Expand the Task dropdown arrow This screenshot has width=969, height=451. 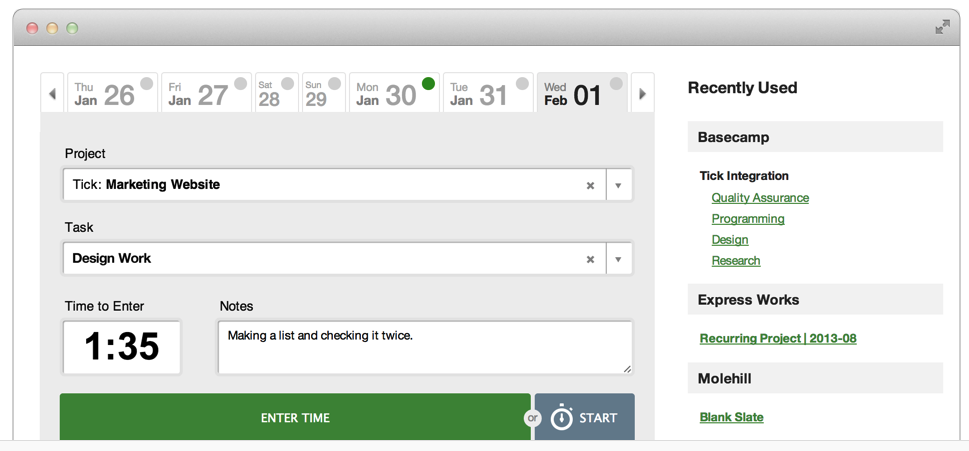click(618, 259)
